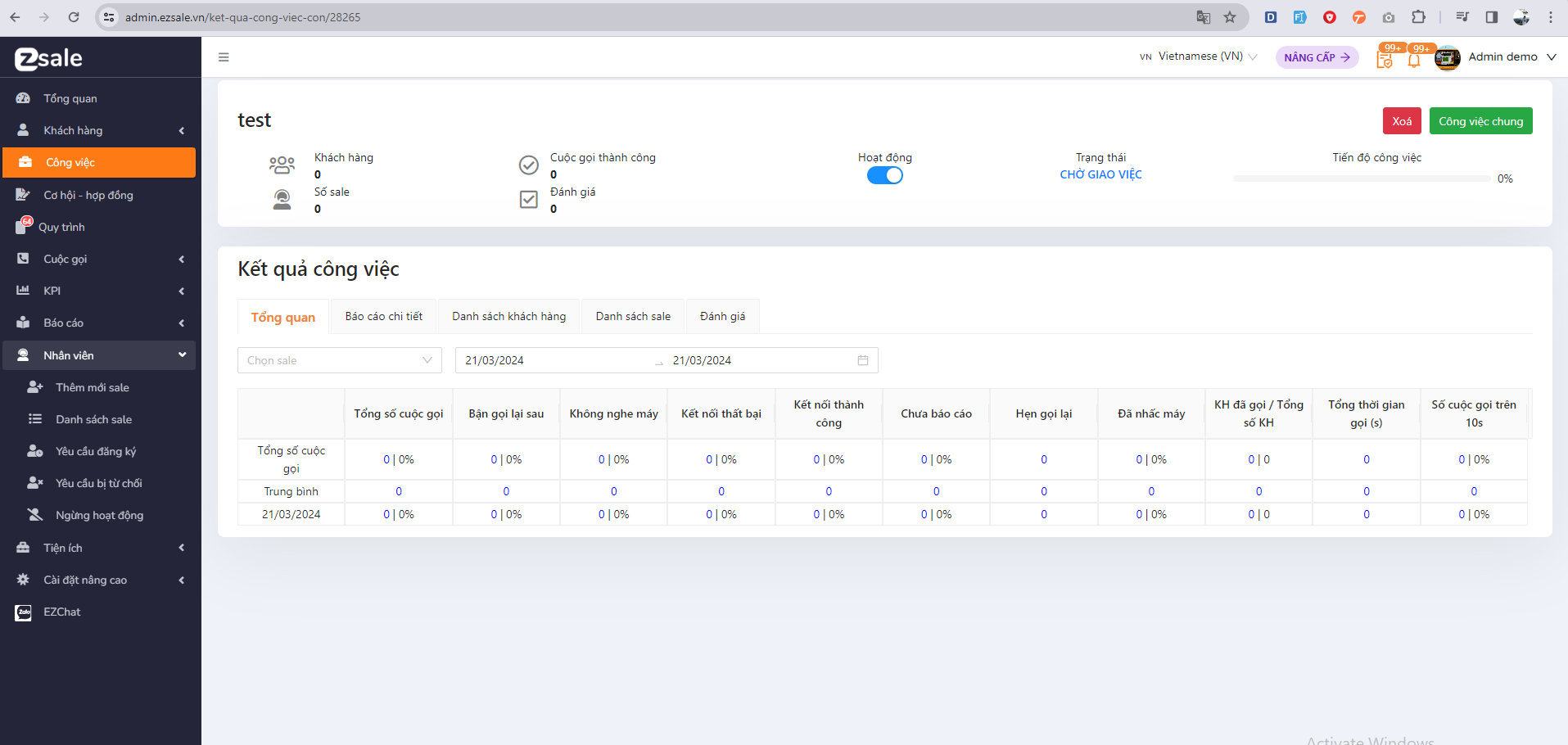Open the Vietnamese (VN) language dropdown
The height and width of the screenshot is (745, 1568).
click(x=1198, y=56)
